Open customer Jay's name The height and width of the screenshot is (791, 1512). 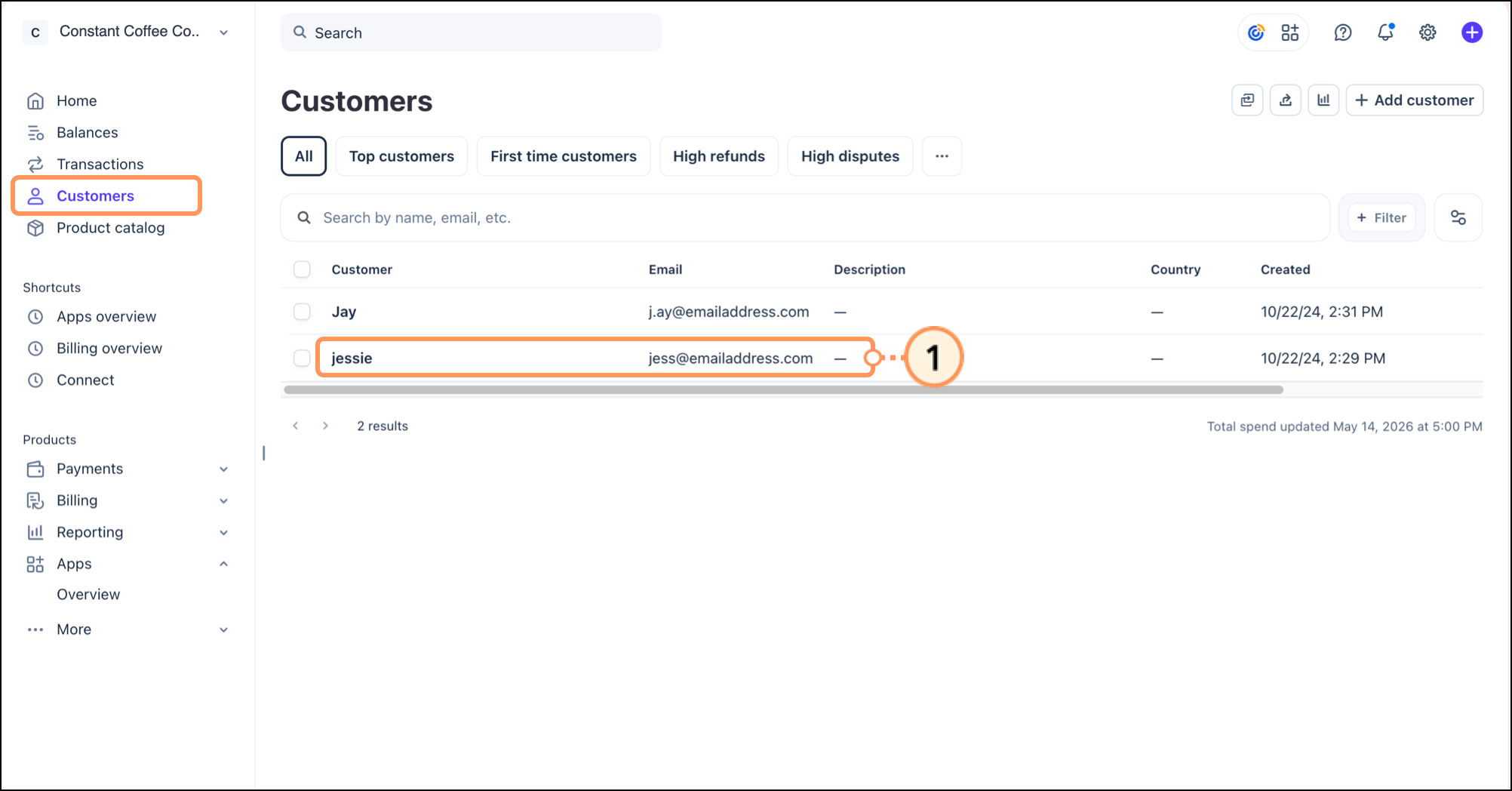pyautogui.click(x=344, y=312)
